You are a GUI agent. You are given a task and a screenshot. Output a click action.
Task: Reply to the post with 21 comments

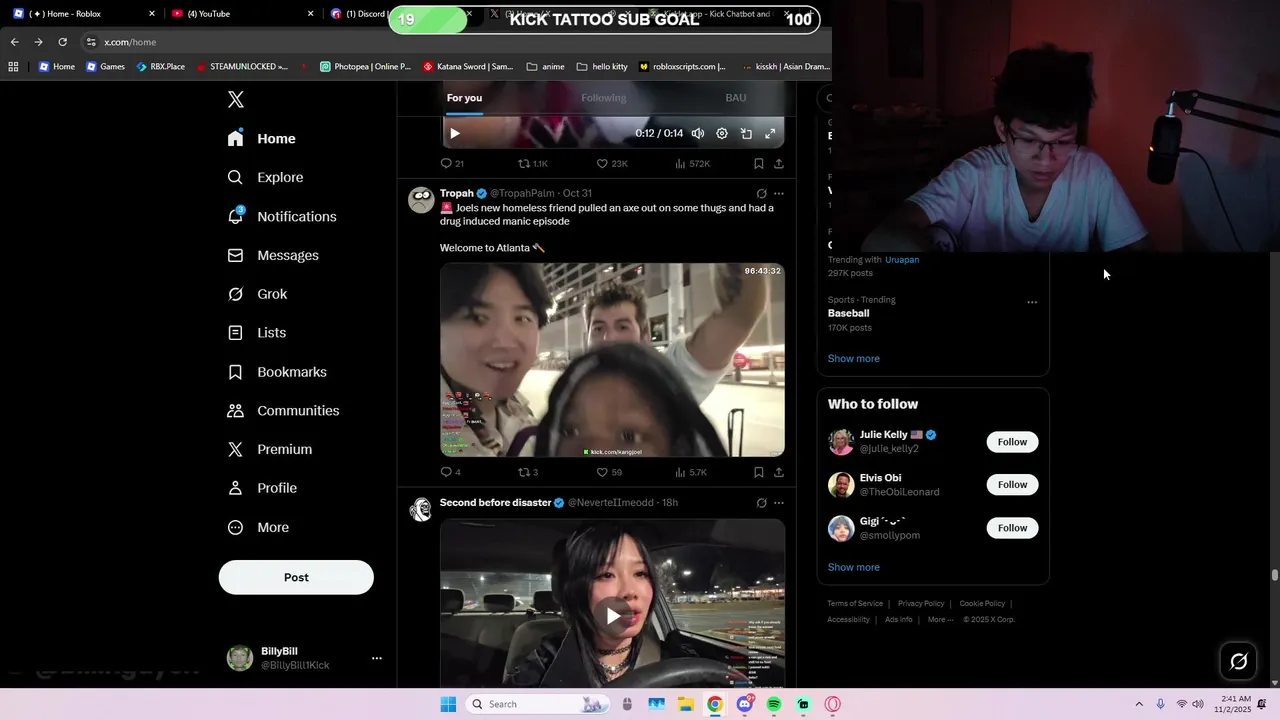click(x=452, y=163)
